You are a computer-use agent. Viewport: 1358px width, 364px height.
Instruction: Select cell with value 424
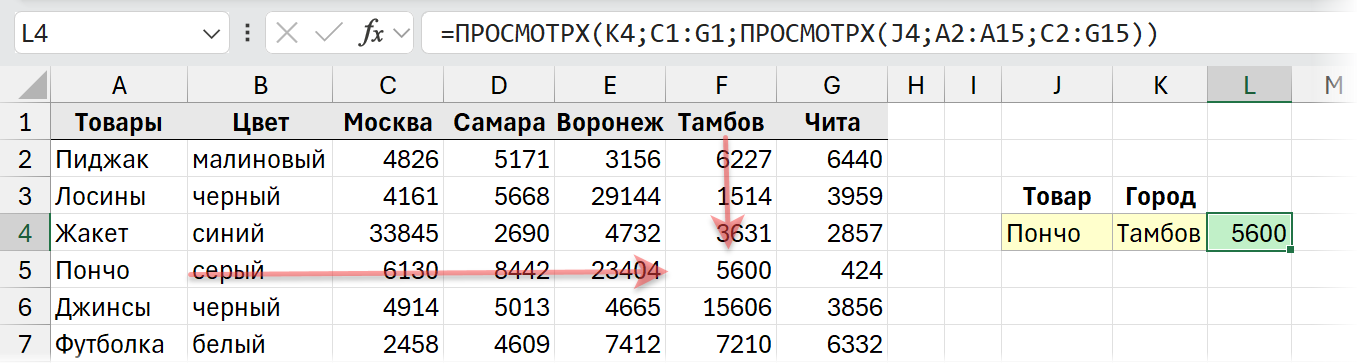[832, 271]
